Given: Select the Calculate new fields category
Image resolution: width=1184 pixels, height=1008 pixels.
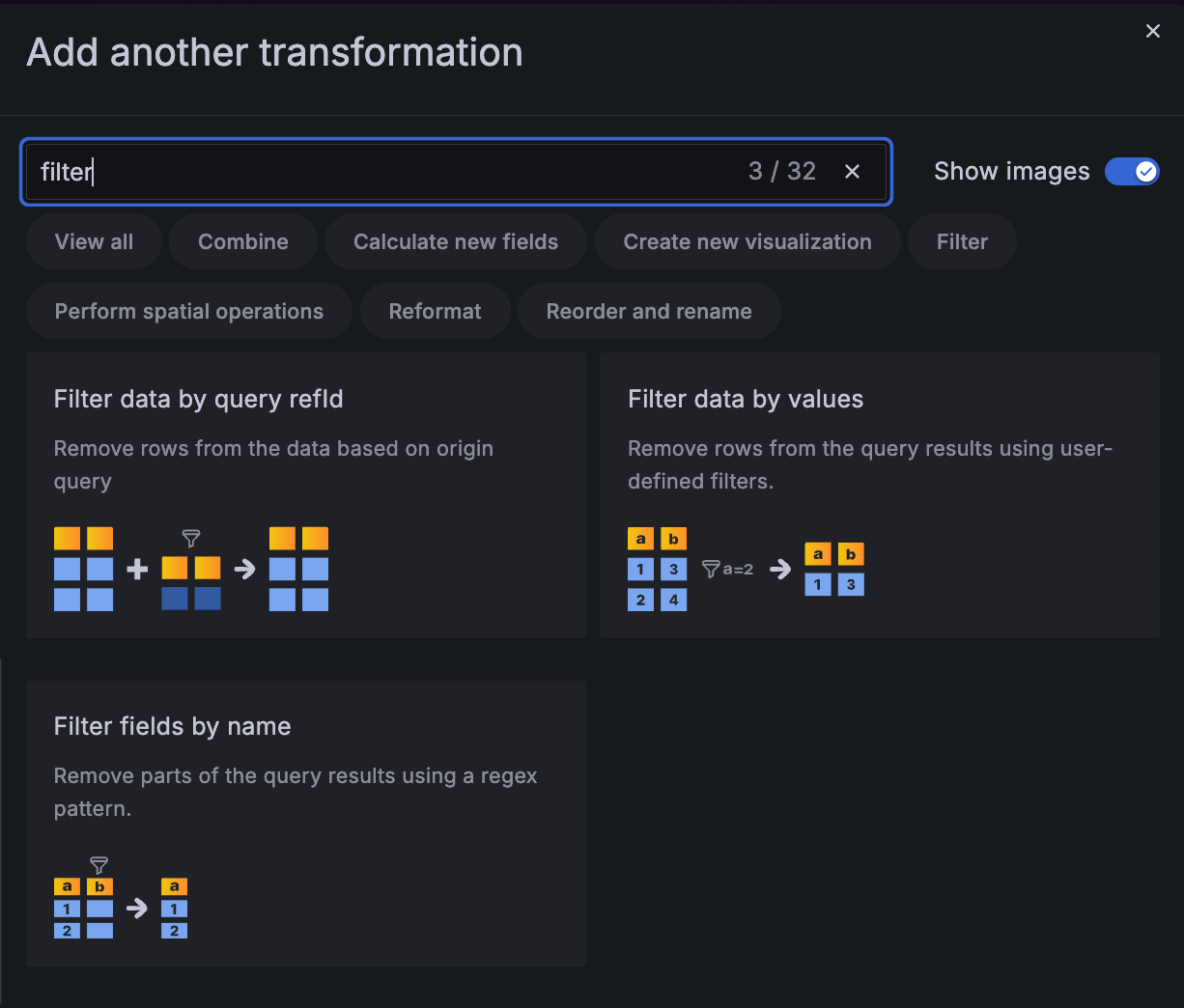Looking at the screenshot, I should point(455,241).
